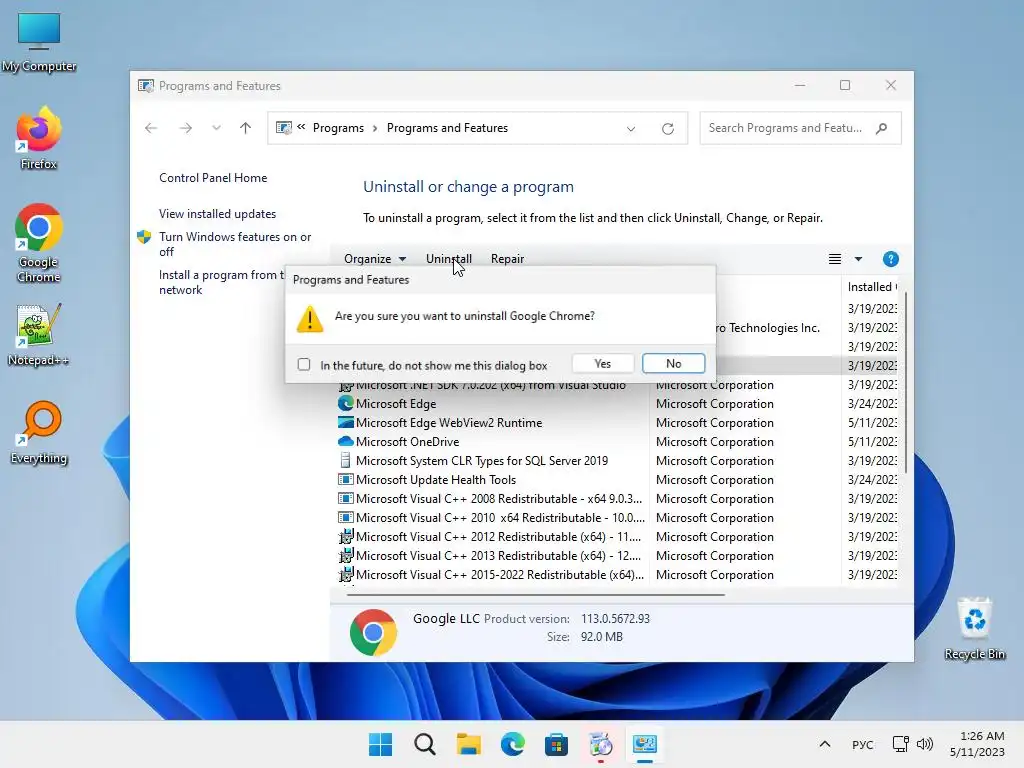Click Repair in the toolbar
This screenshot has width=1024, height=768.
pyautogui.click(x=507, y=259)
